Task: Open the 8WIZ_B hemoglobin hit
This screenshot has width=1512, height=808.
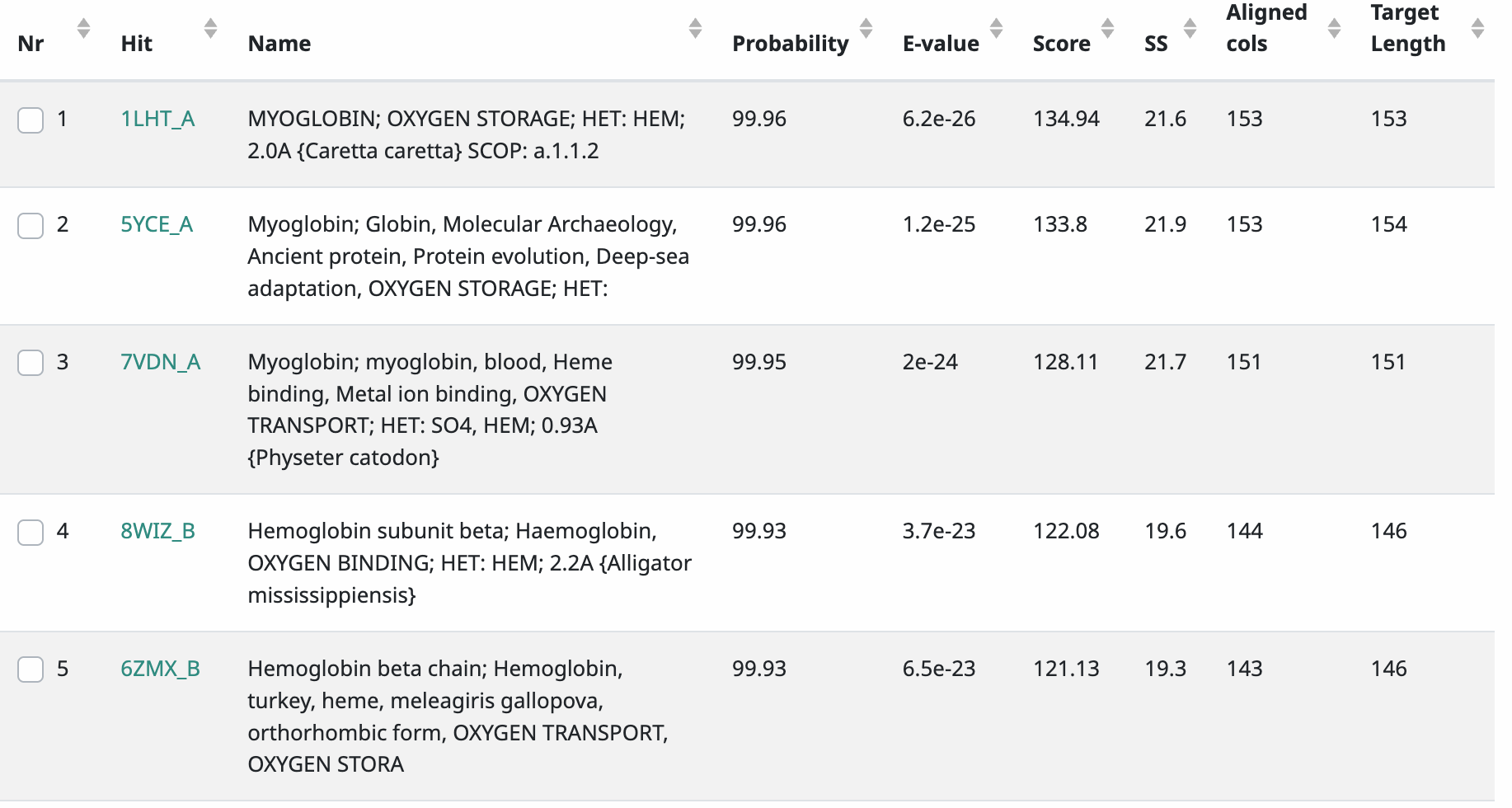Action: pyautogui.click(x=157, y=531)
